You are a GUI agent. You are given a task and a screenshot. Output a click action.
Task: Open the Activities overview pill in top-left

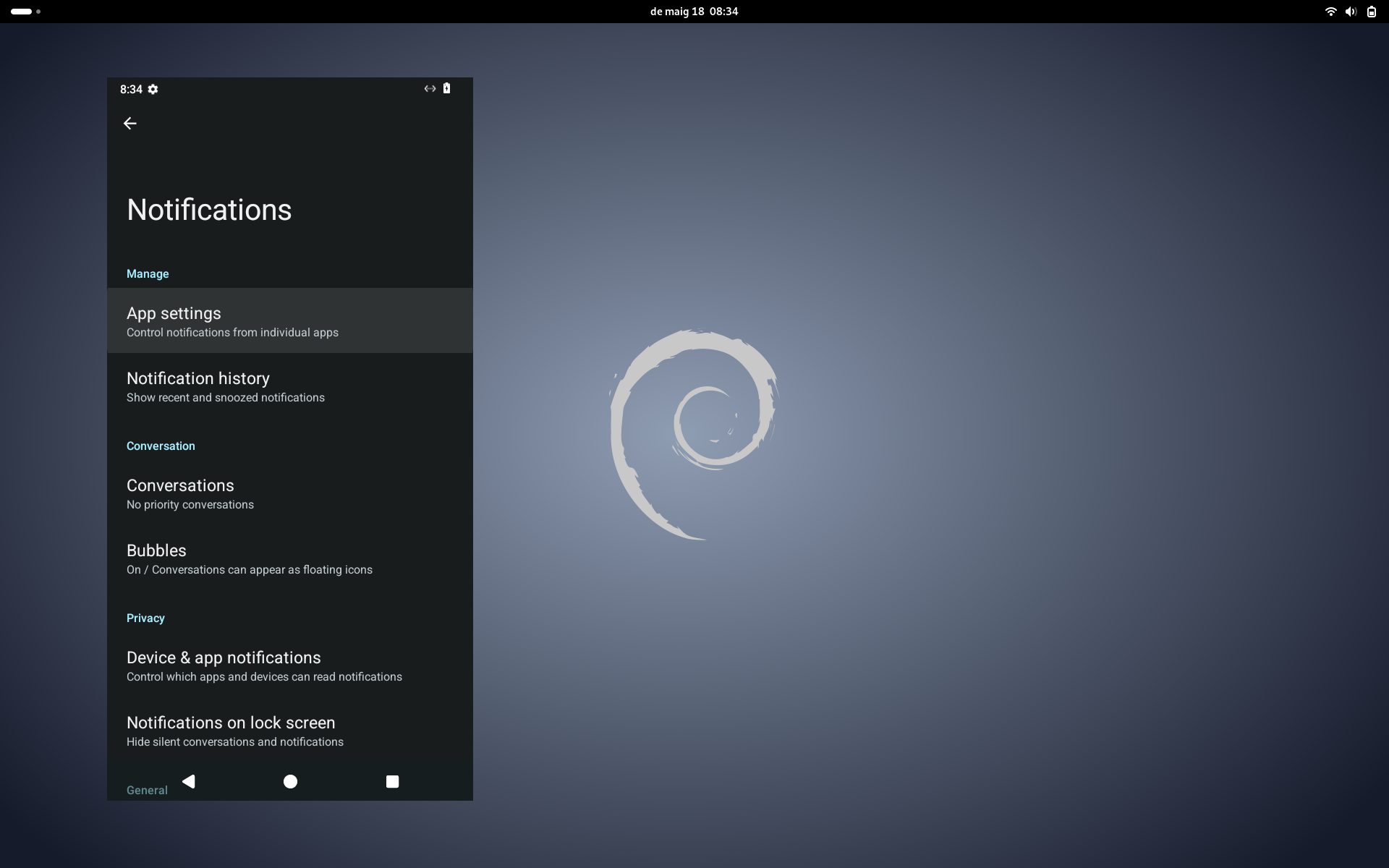[x=25, y=12]
